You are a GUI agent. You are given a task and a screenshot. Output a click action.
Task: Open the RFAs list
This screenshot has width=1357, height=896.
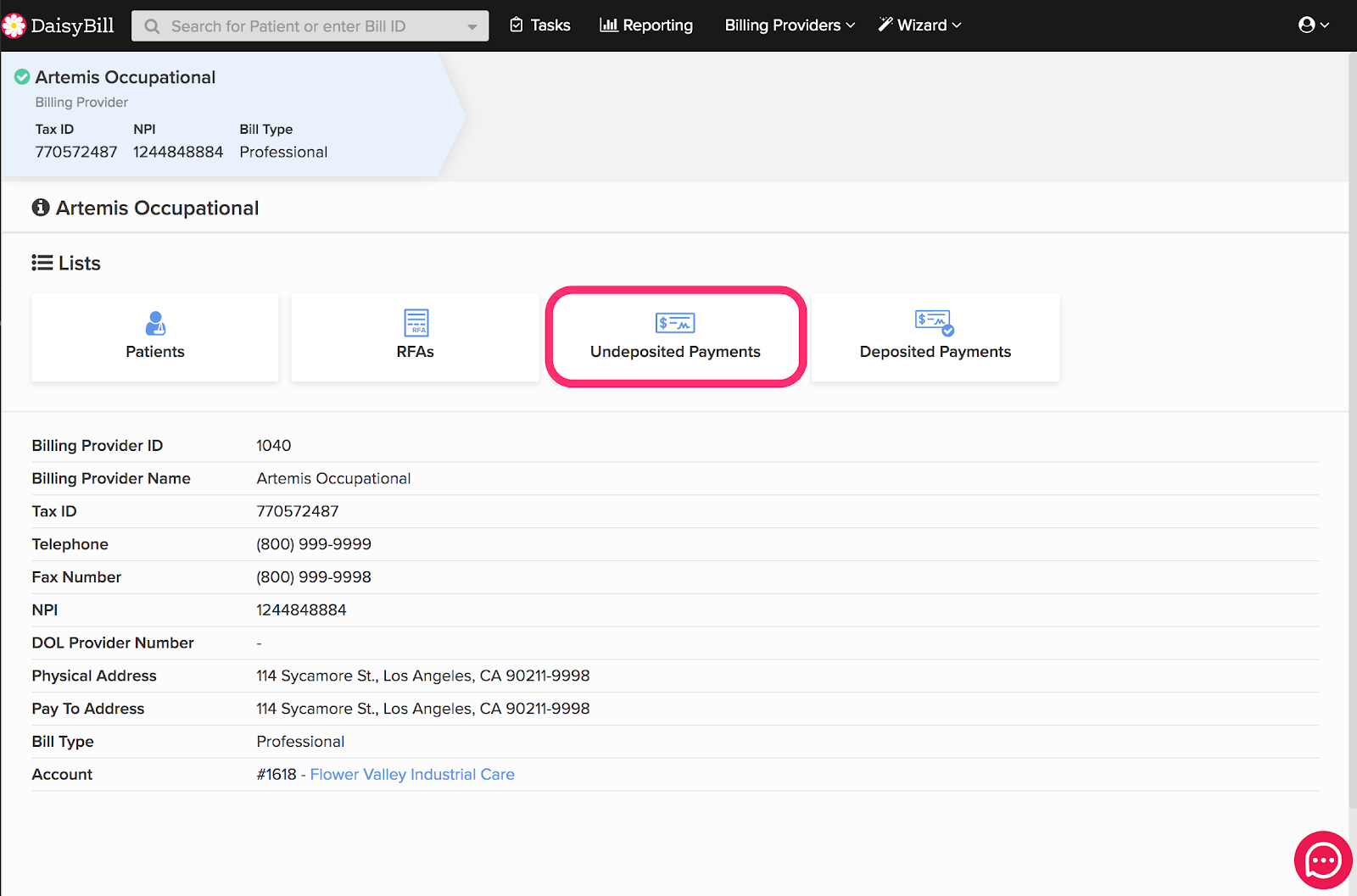pos(416,337)
